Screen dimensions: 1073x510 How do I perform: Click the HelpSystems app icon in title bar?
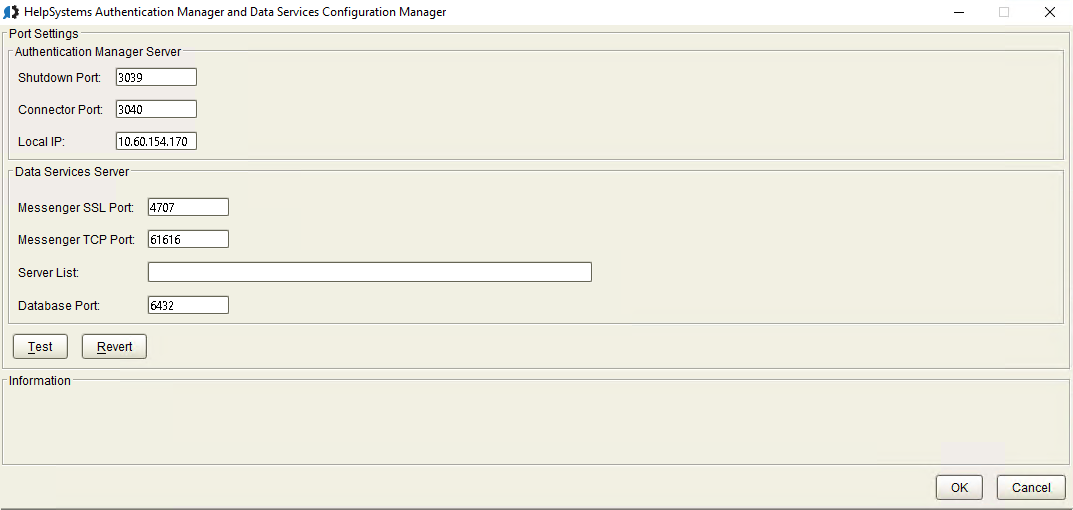[x=10, y=12]
